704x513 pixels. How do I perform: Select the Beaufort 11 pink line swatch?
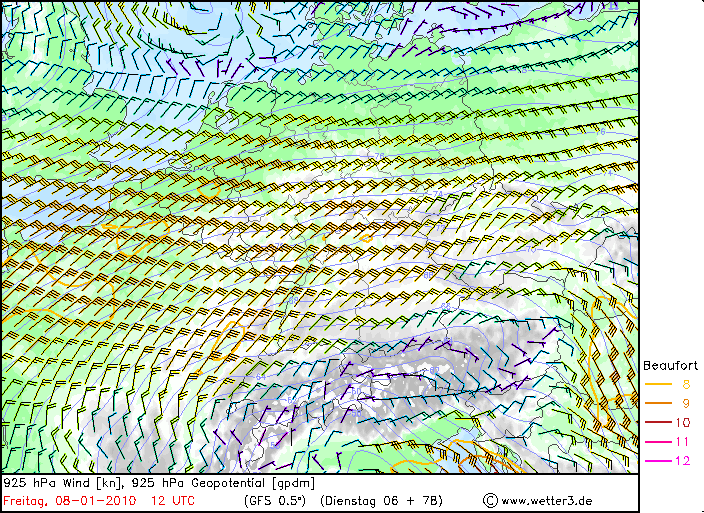pos(659,441)
